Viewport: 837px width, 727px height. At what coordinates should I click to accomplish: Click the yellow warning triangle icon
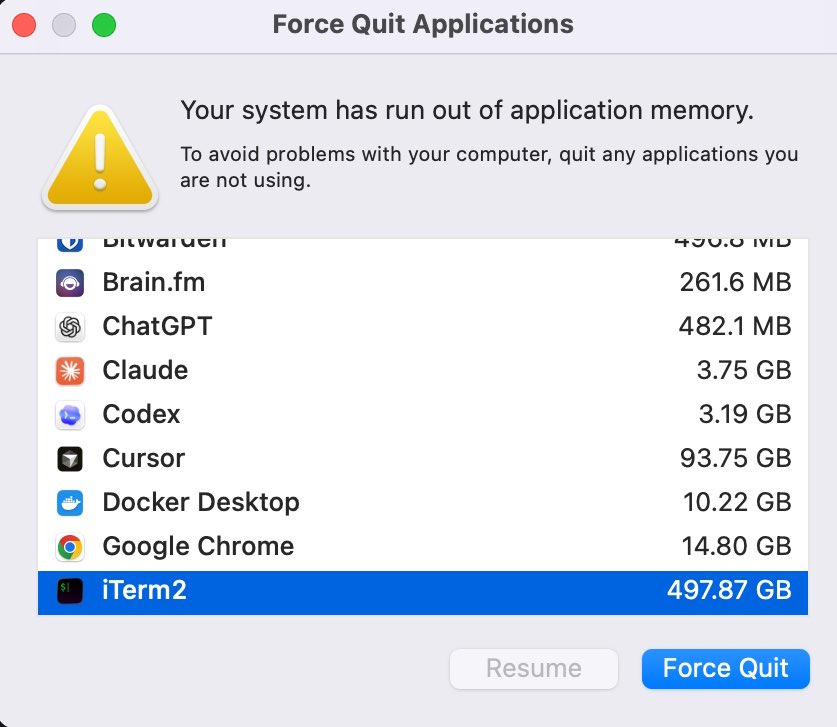click(x=100, y=156)
